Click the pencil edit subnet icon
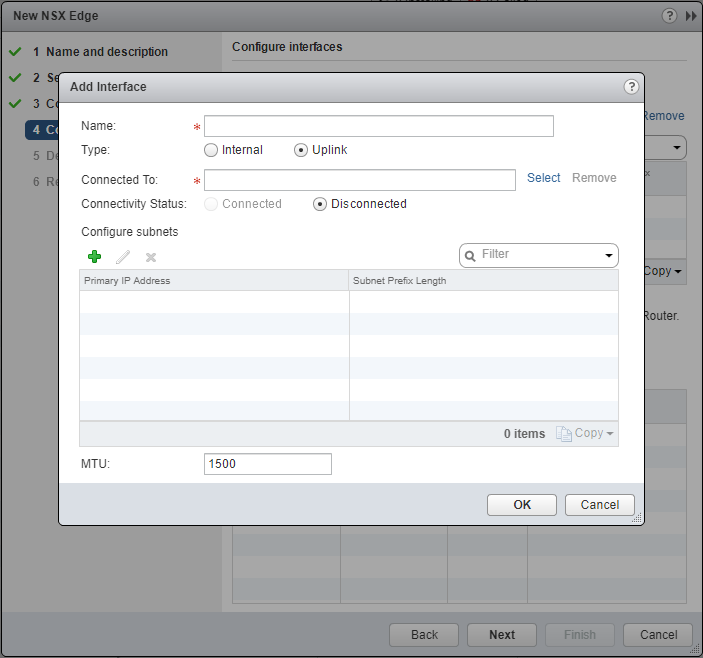 123,257
